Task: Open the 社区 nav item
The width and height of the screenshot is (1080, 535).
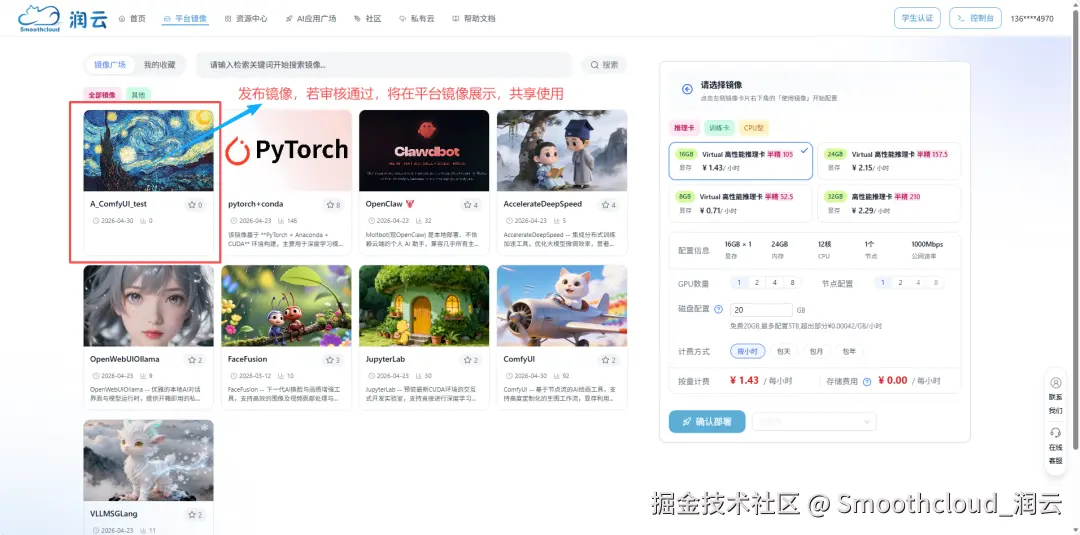Action: (x=368, y=19)
